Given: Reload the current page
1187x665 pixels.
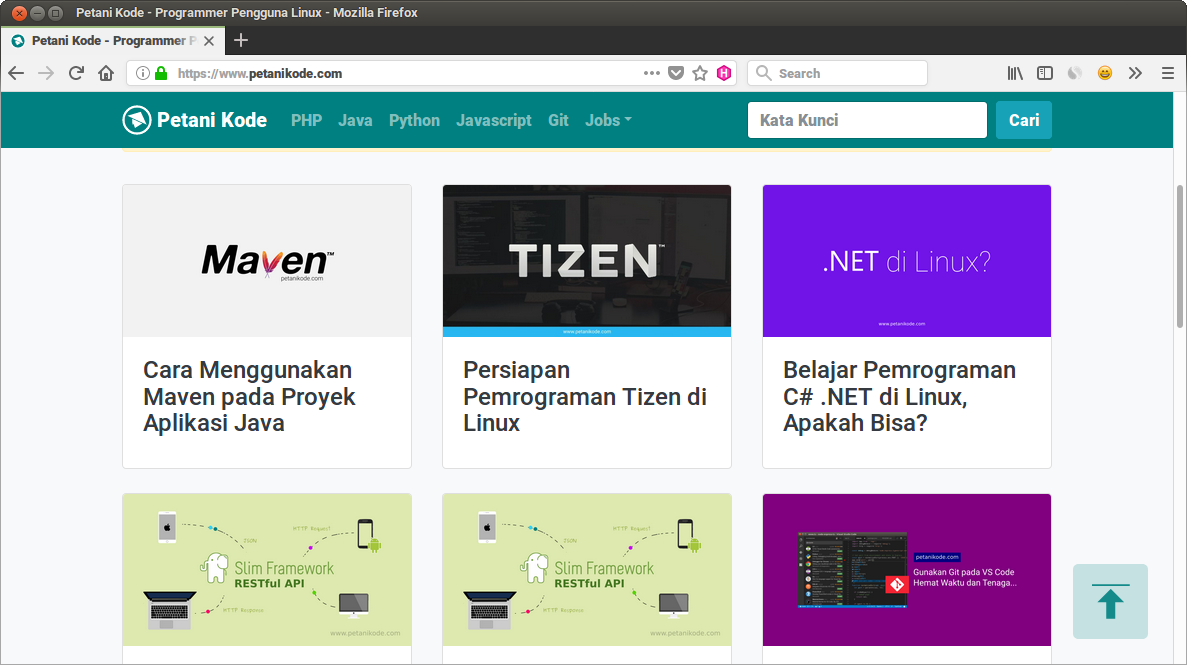Looking at the screenshot, I should click(76, 73).
